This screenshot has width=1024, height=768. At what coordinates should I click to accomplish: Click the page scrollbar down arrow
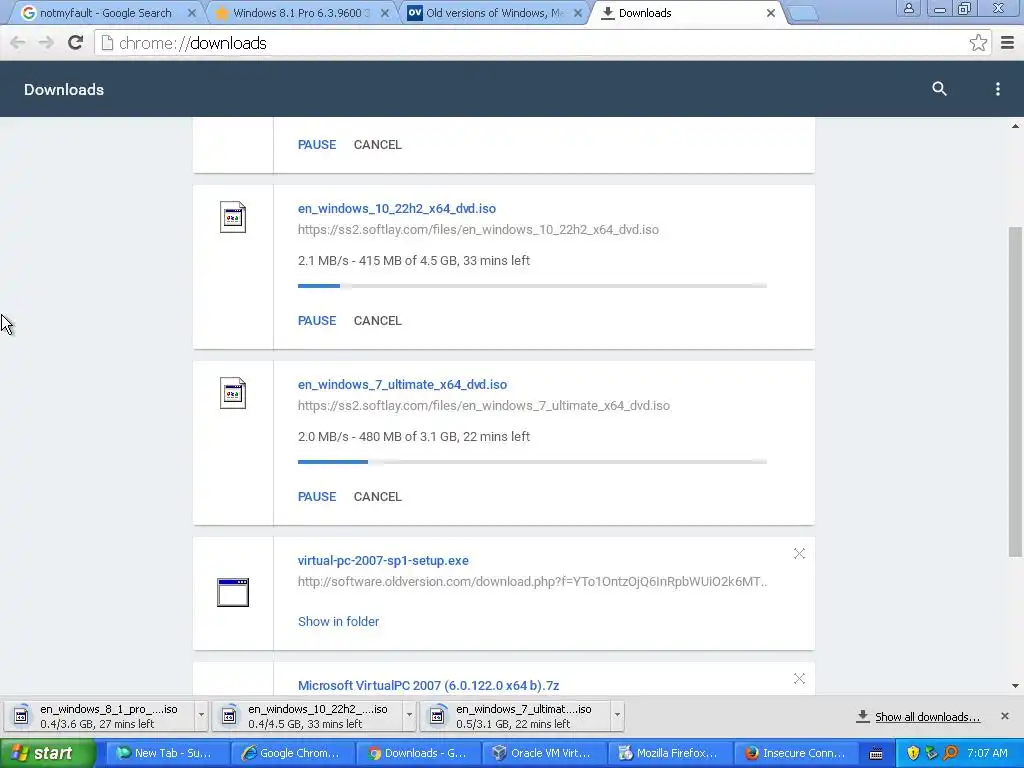pos(1015,686)
